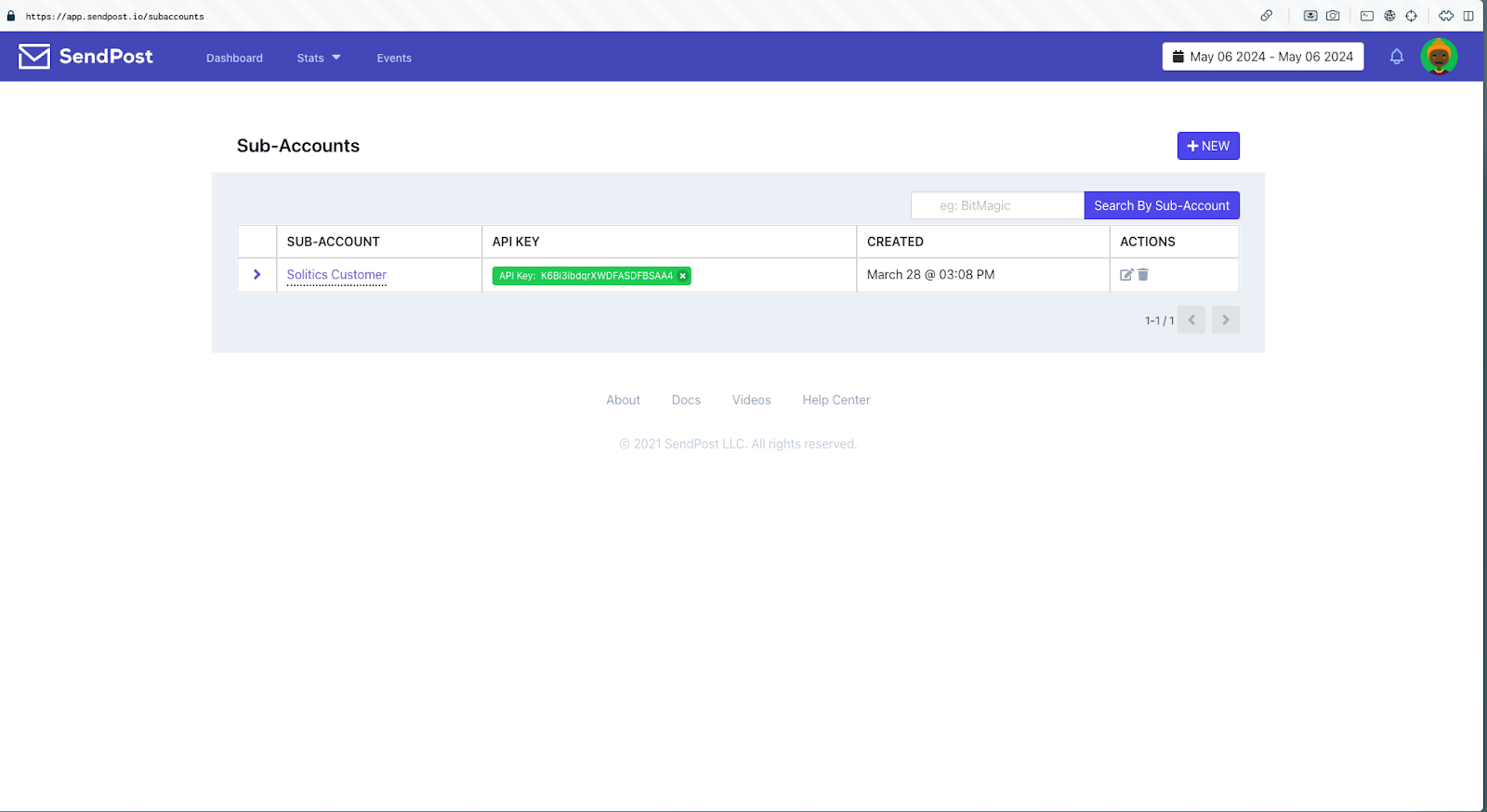The height and width of the screenshot is (812, 1487).
Task: Open the Help Center footer link
Action: tap(836, 400)
